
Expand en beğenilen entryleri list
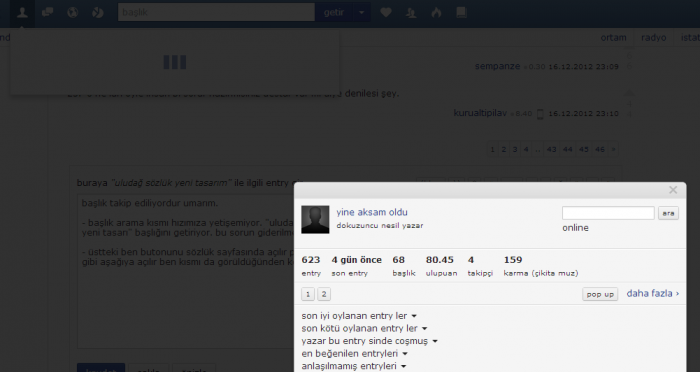tap(354, 353)
